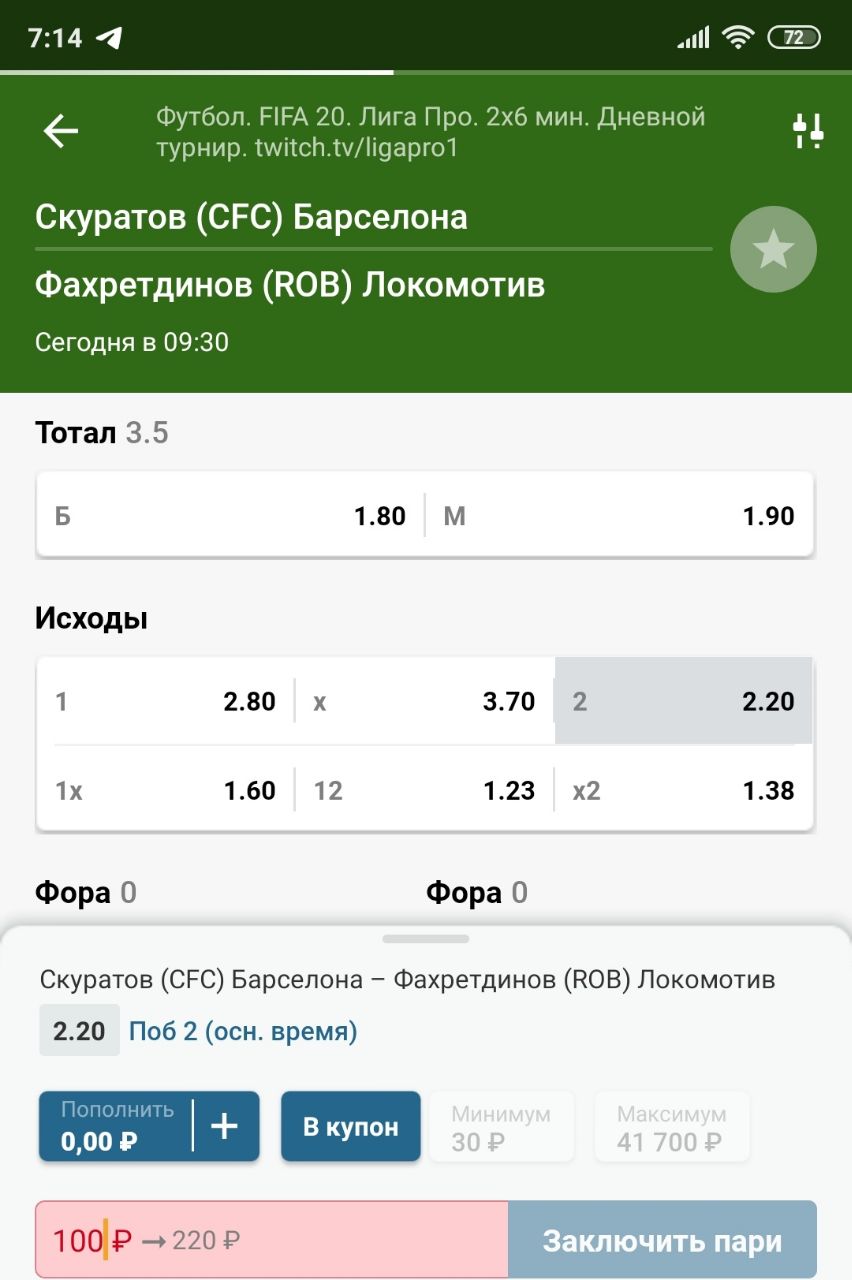Tap the back arrow icon
Image resolution: width=852 pixels, height=1280 pixels.
click(x=61, y=131)
